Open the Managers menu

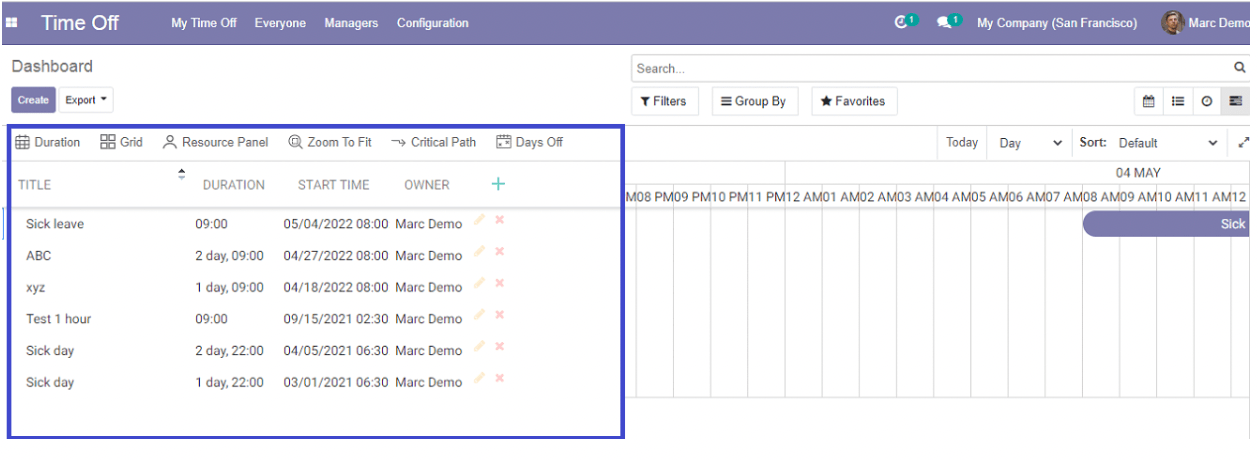351,23
